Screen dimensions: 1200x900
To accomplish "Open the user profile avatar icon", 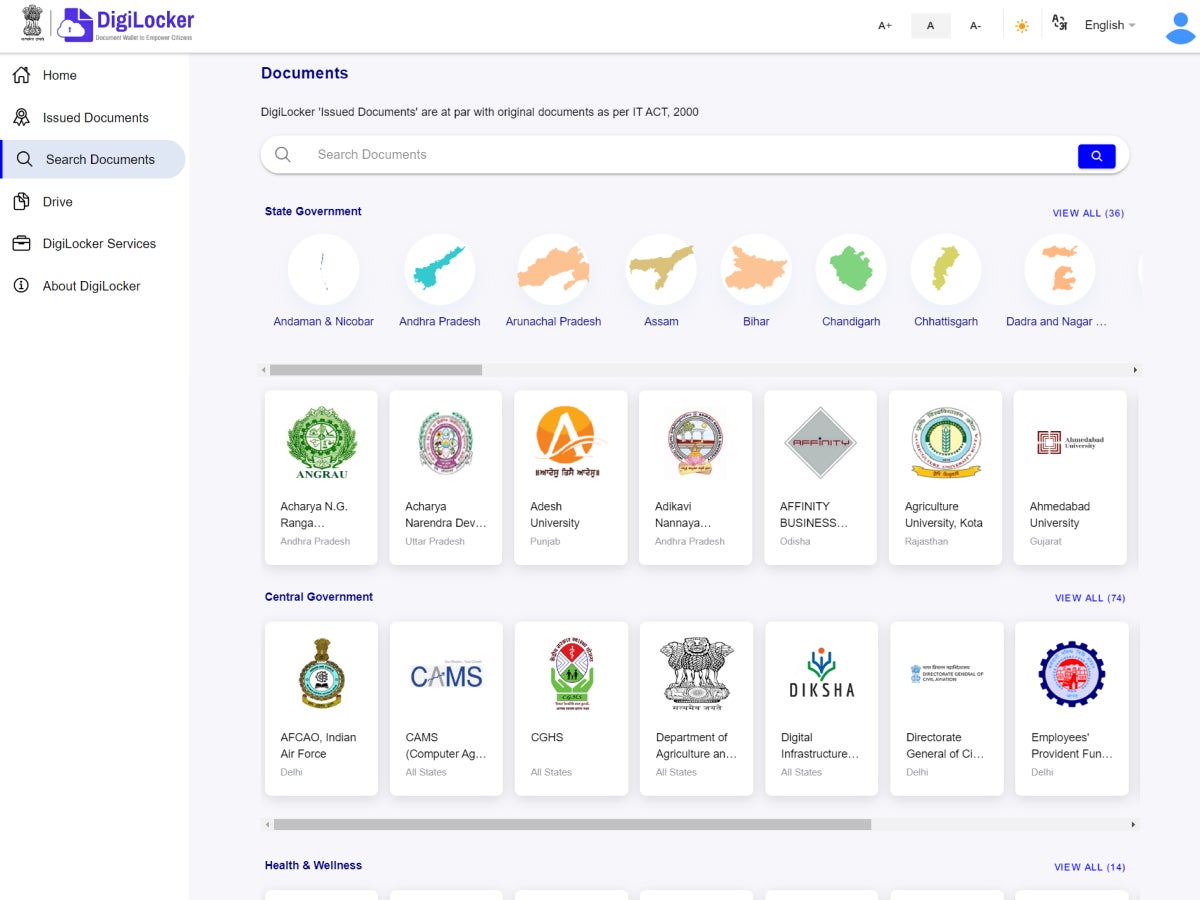I will pyautogui.click(x=1180, y=26).
